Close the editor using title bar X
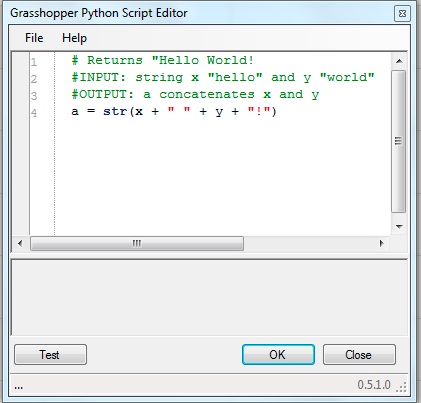Image resolution: width=421 pixels, height=403 pixels. 402,14
